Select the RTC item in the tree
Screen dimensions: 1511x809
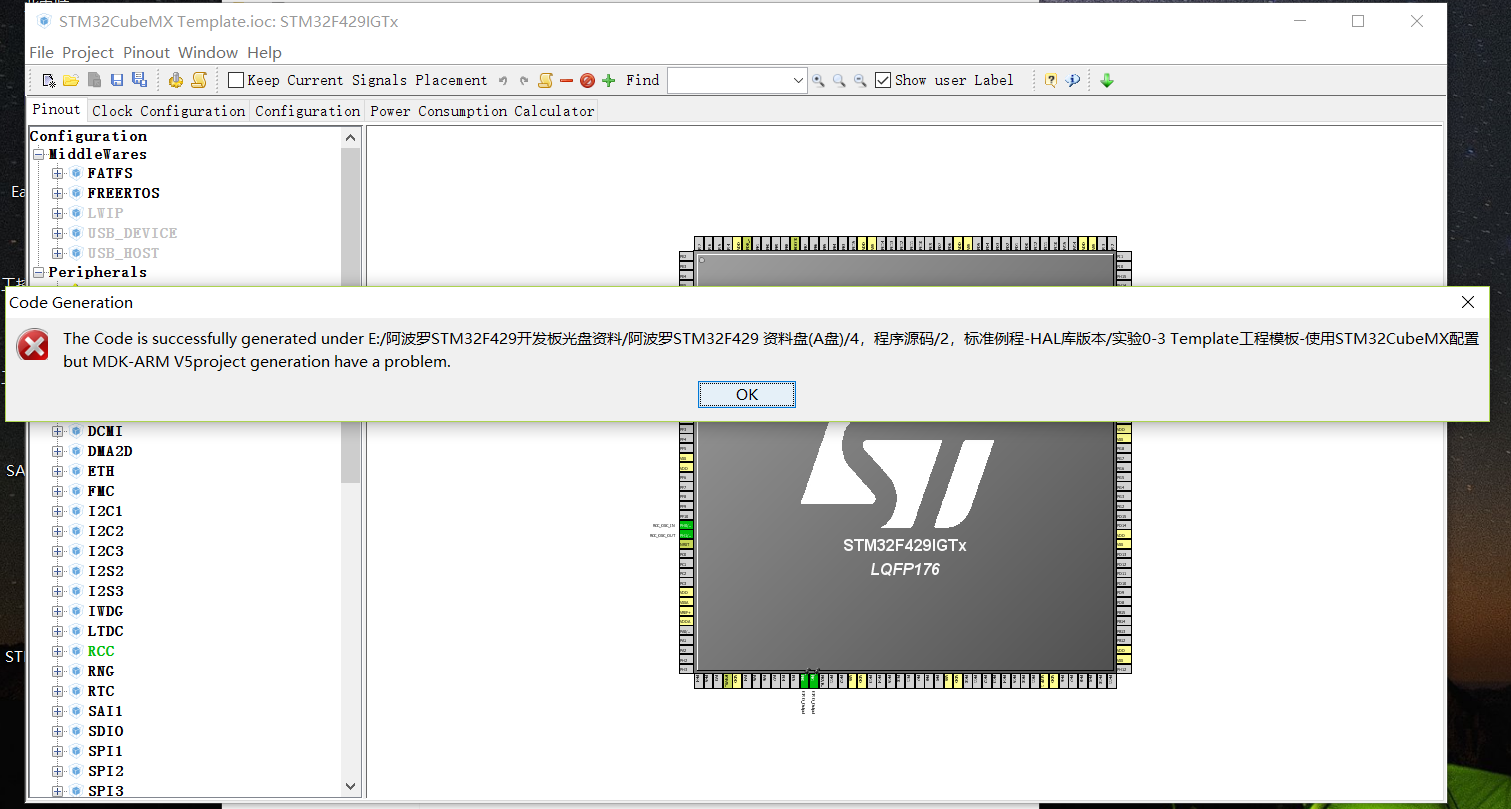[x=101, y=691]
